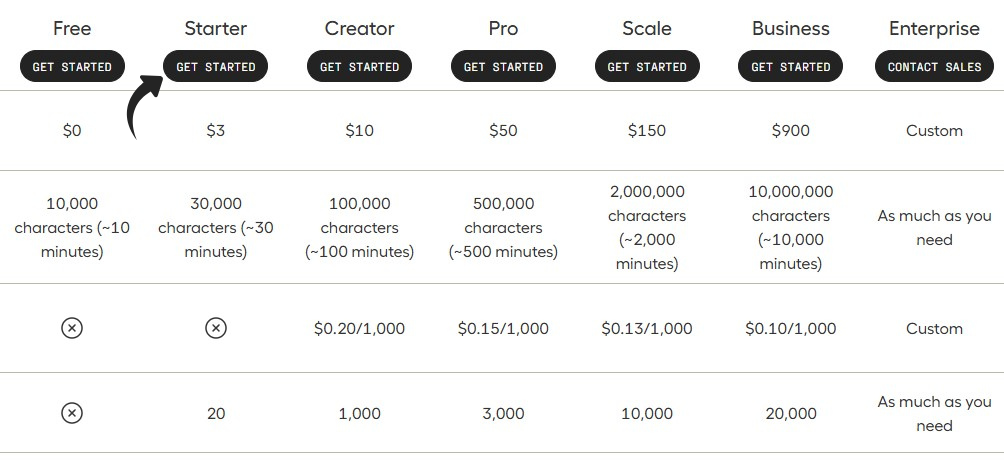This screenshot has width=1004, height=462.
Task: Click the Custom price under Enterprise
Action: 934,130
